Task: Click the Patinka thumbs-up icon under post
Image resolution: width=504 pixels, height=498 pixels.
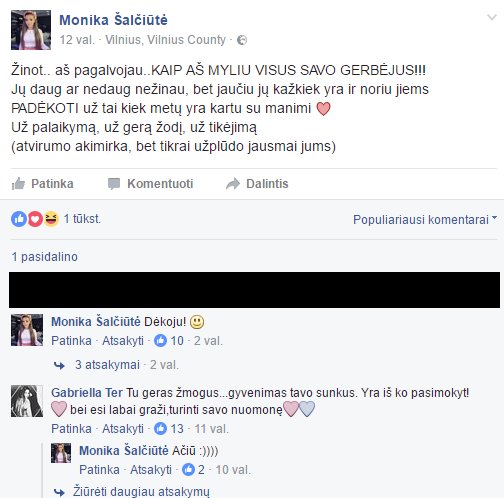Action: (x=18, y=184)
